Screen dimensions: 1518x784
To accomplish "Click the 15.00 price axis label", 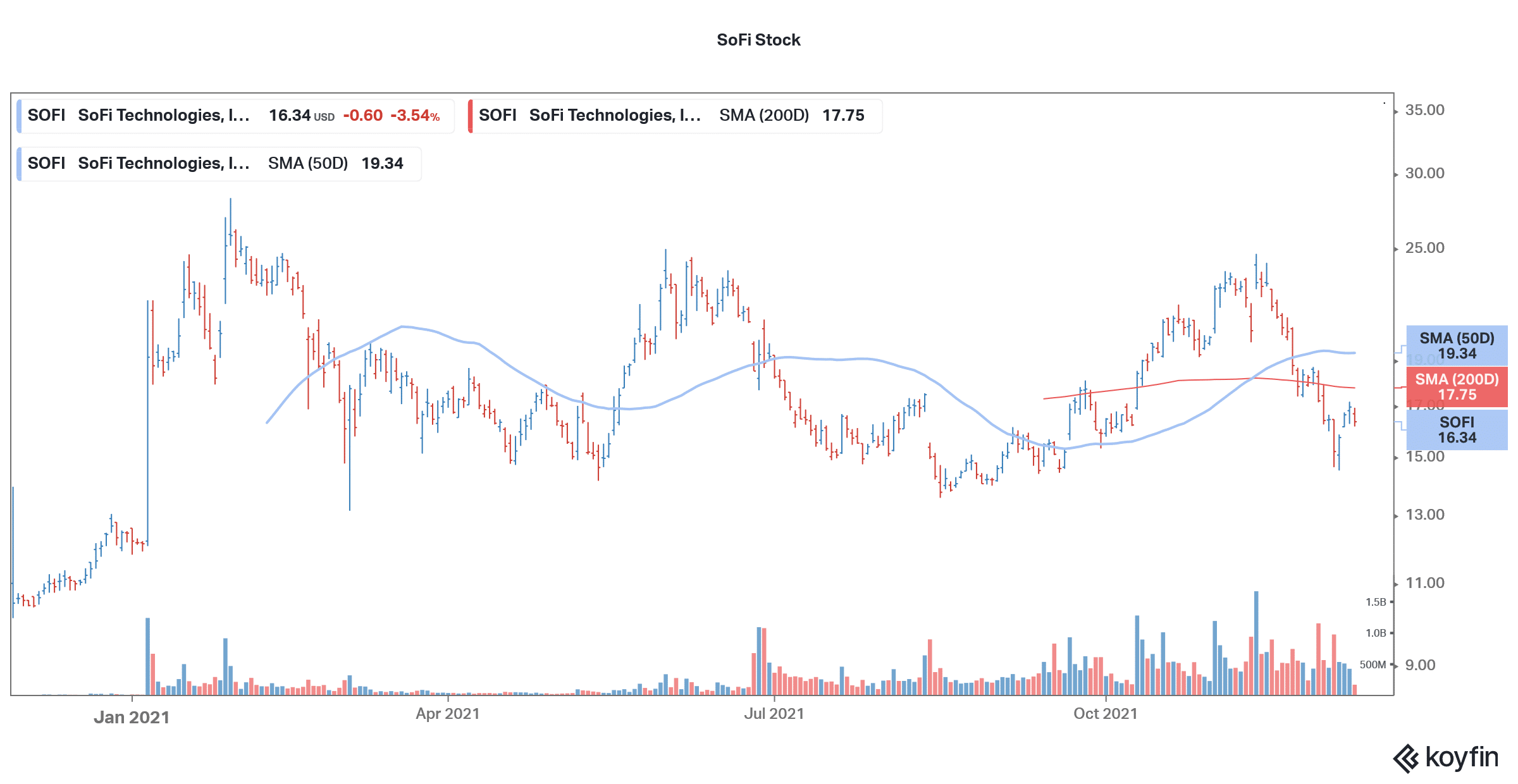I will [x=1424, y=456].
